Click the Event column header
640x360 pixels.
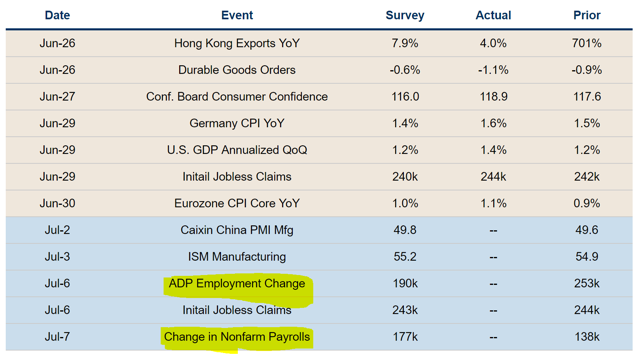[237, 15]
